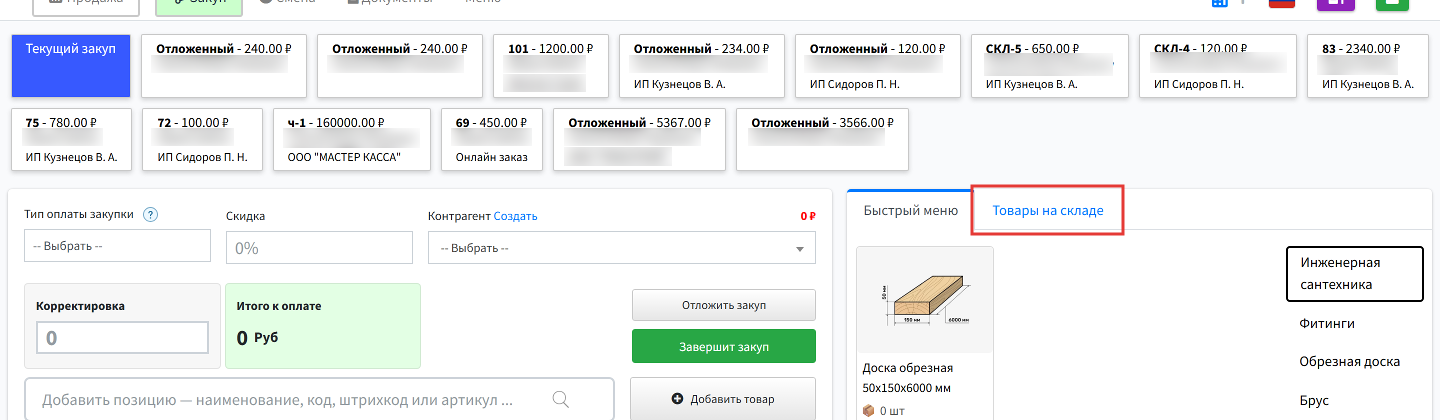The height and width of the screenshot is (420, 1440).
Task: Open the Тип оплаты закупки select box
Action: (x=117, y=245)
